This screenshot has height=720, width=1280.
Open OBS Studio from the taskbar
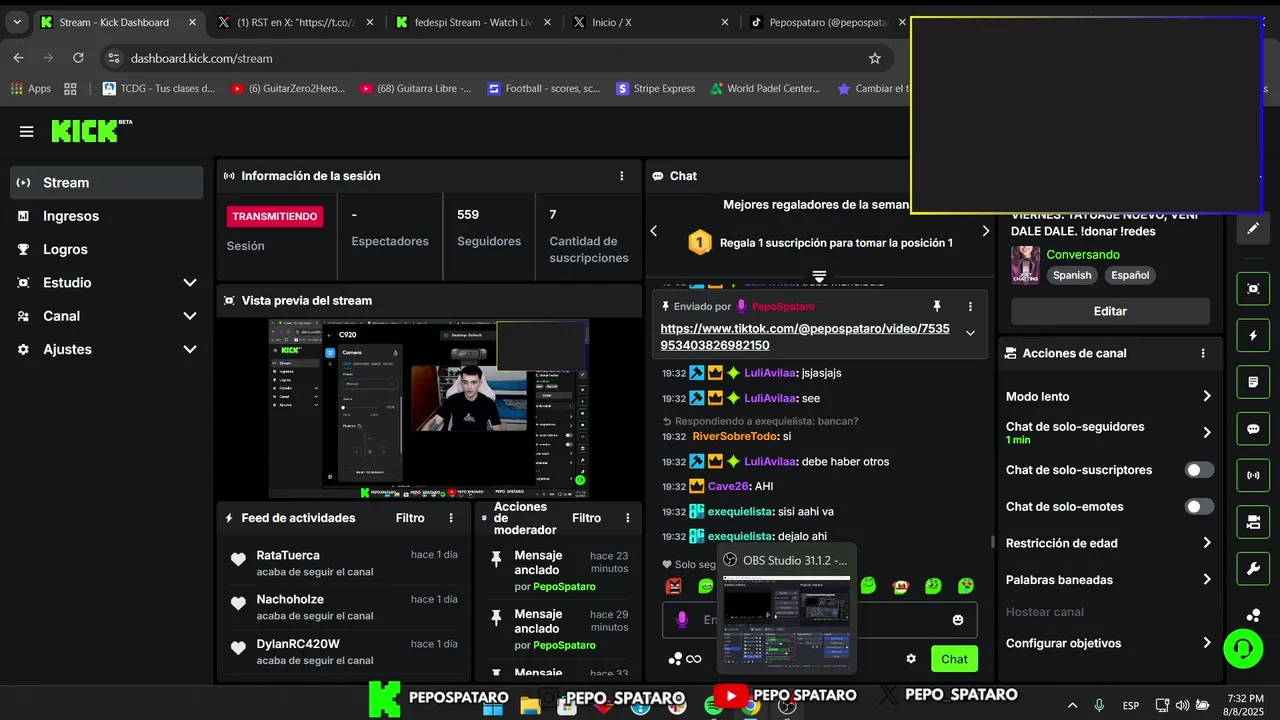[x=787, y=706]
